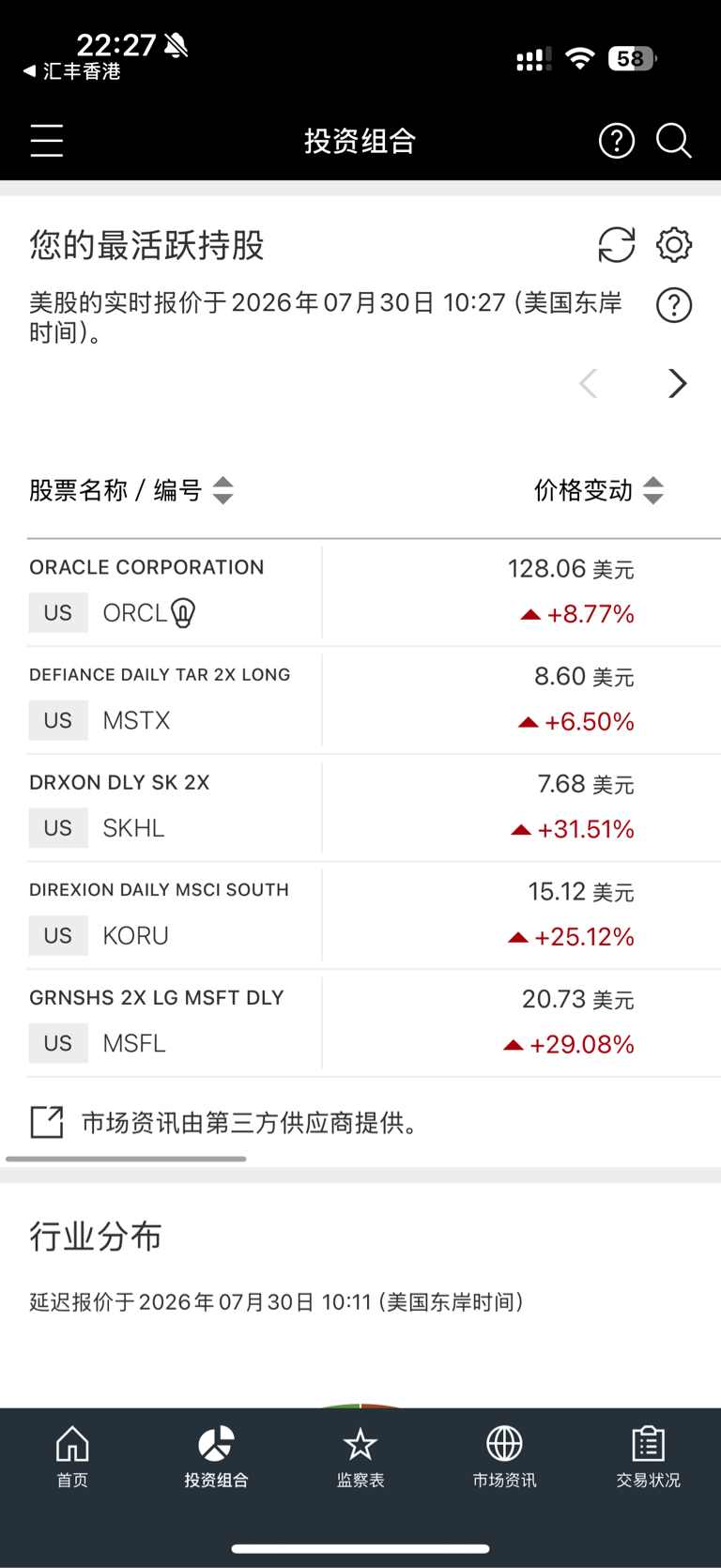Viewport: 721px width, 1568px height.
Task: Go to previous holdings page chevron
Action: click(x=589, y=383)
